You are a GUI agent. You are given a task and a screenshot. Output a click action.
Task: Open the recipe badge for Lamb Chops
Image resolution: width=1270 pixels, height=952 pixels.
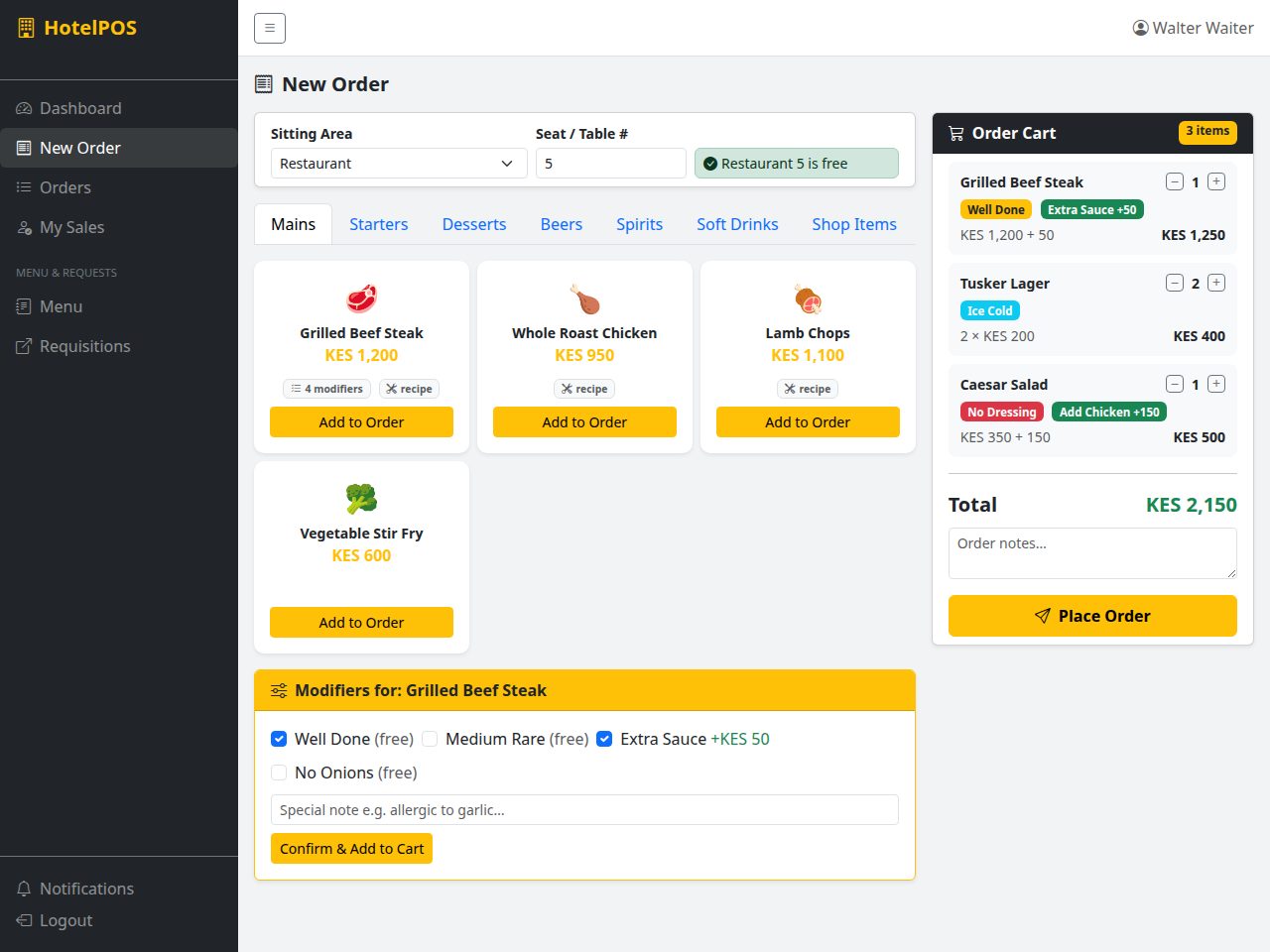(x=808, y=389)
